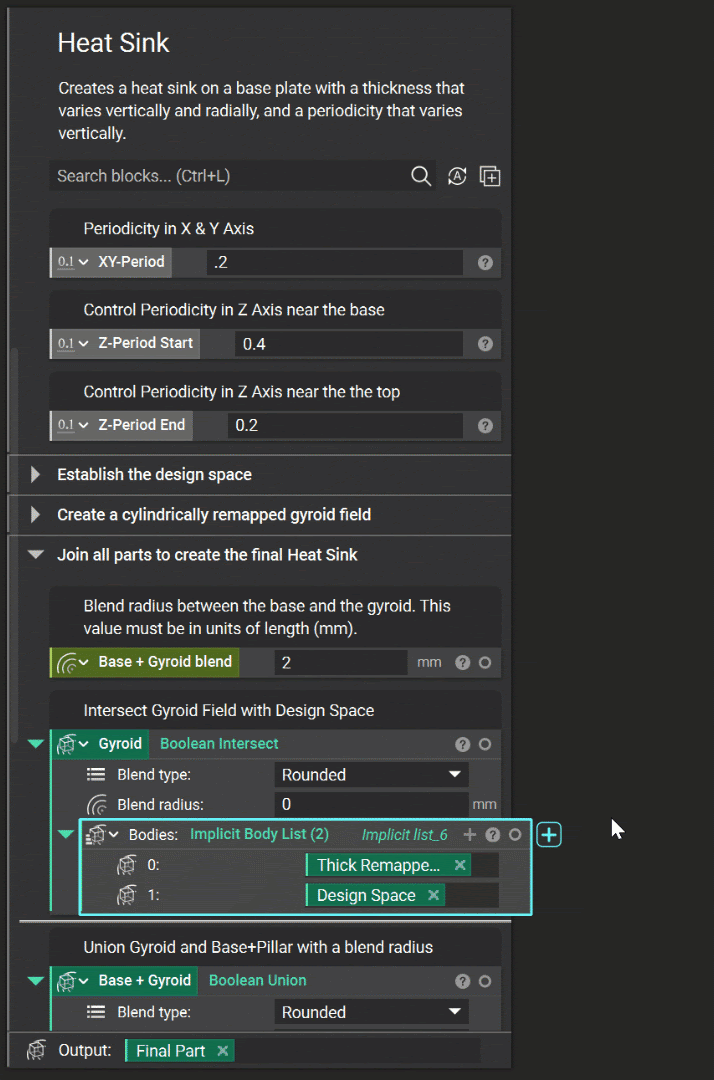Click the Boolean Intersect link

click(219, 744)
